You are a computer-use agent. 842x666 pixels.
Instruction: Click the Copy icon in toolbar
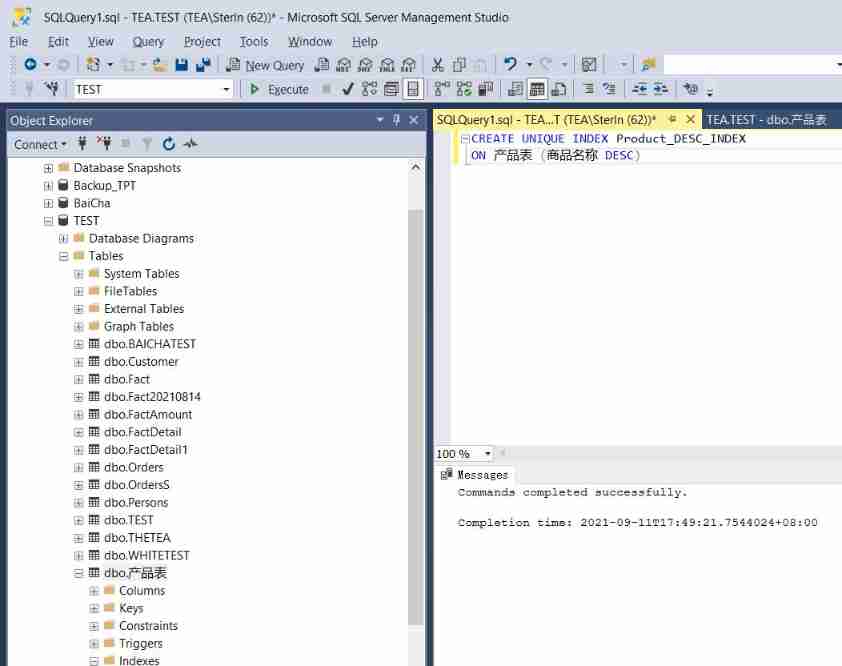[x=459, y=65]
